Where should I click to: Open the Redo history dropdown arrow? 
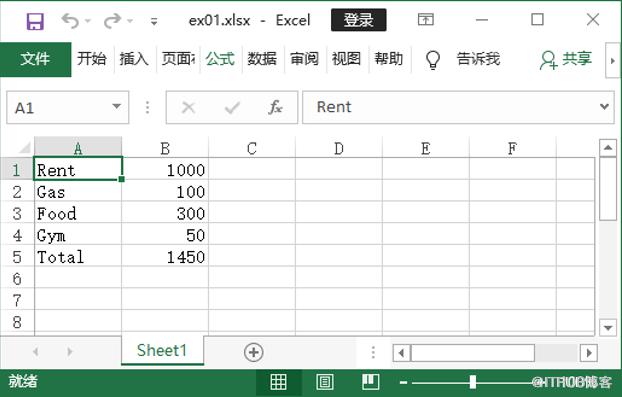click(130, 21)
